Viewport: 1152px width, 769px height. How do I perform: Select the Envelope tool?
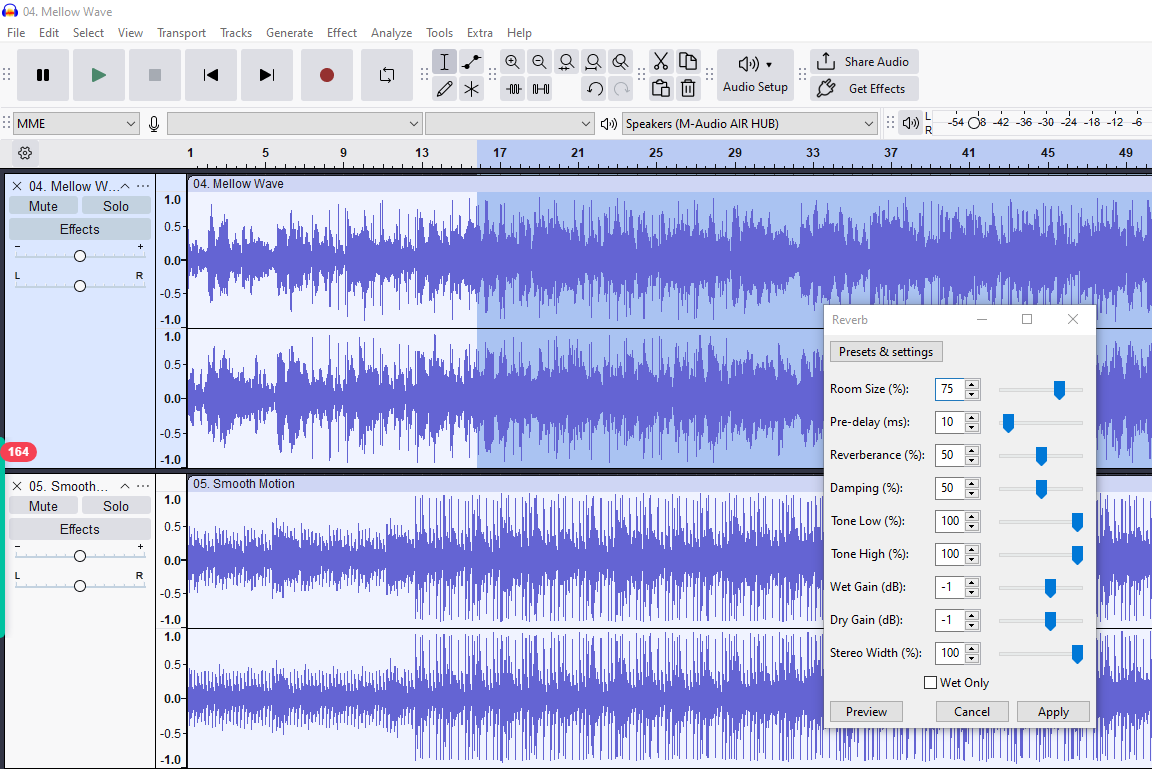coord(471,62)
